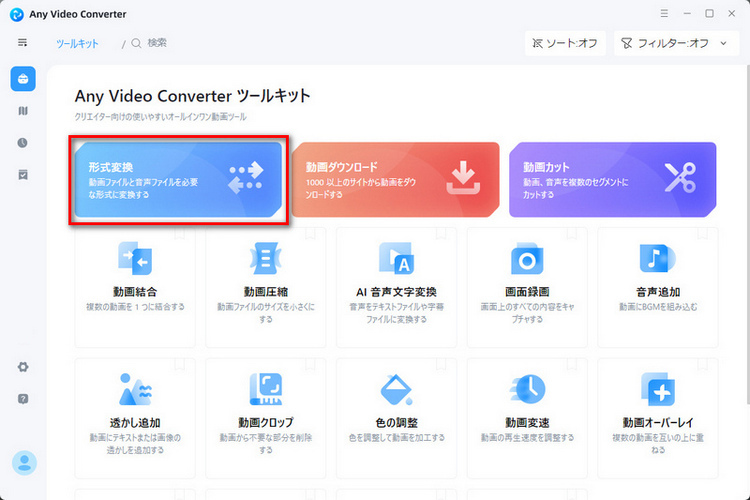Screen dimensions: 750x500
Task: Bookmark the 動画変速 card
Action: point(572,365)
